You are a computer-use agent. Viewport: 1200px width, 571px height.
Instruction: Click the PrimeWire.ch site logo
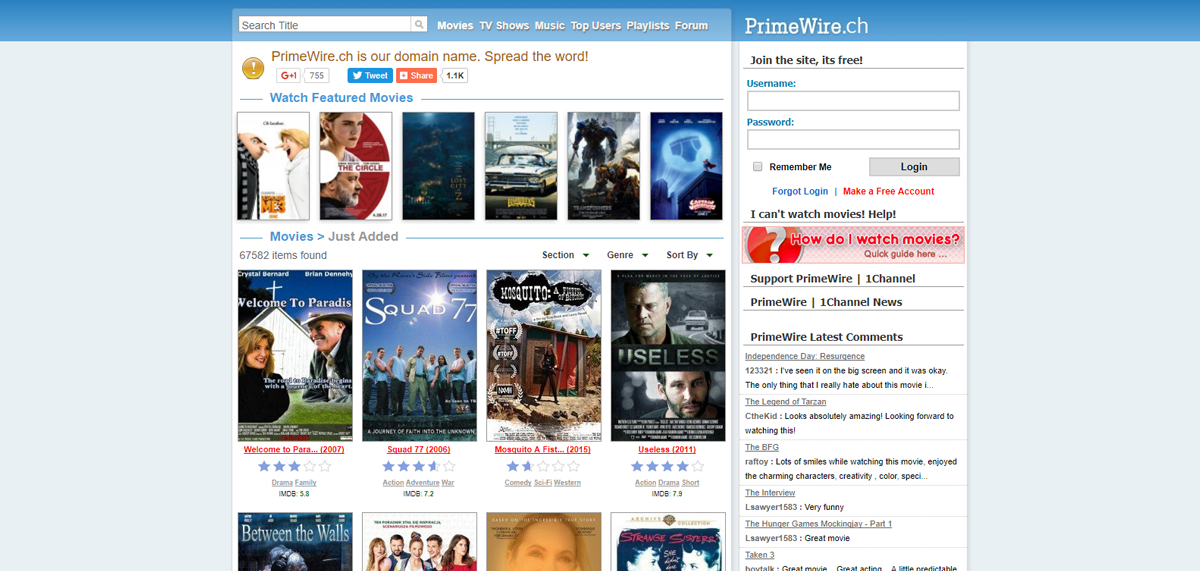(x=807, y=25)
